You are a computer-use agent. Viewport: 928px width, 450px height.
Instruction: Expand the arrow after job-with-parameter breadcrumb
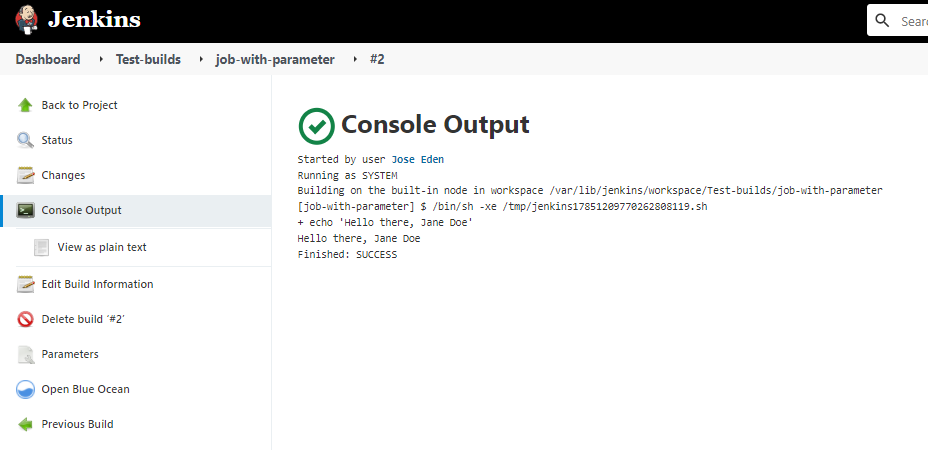point(355,60)
